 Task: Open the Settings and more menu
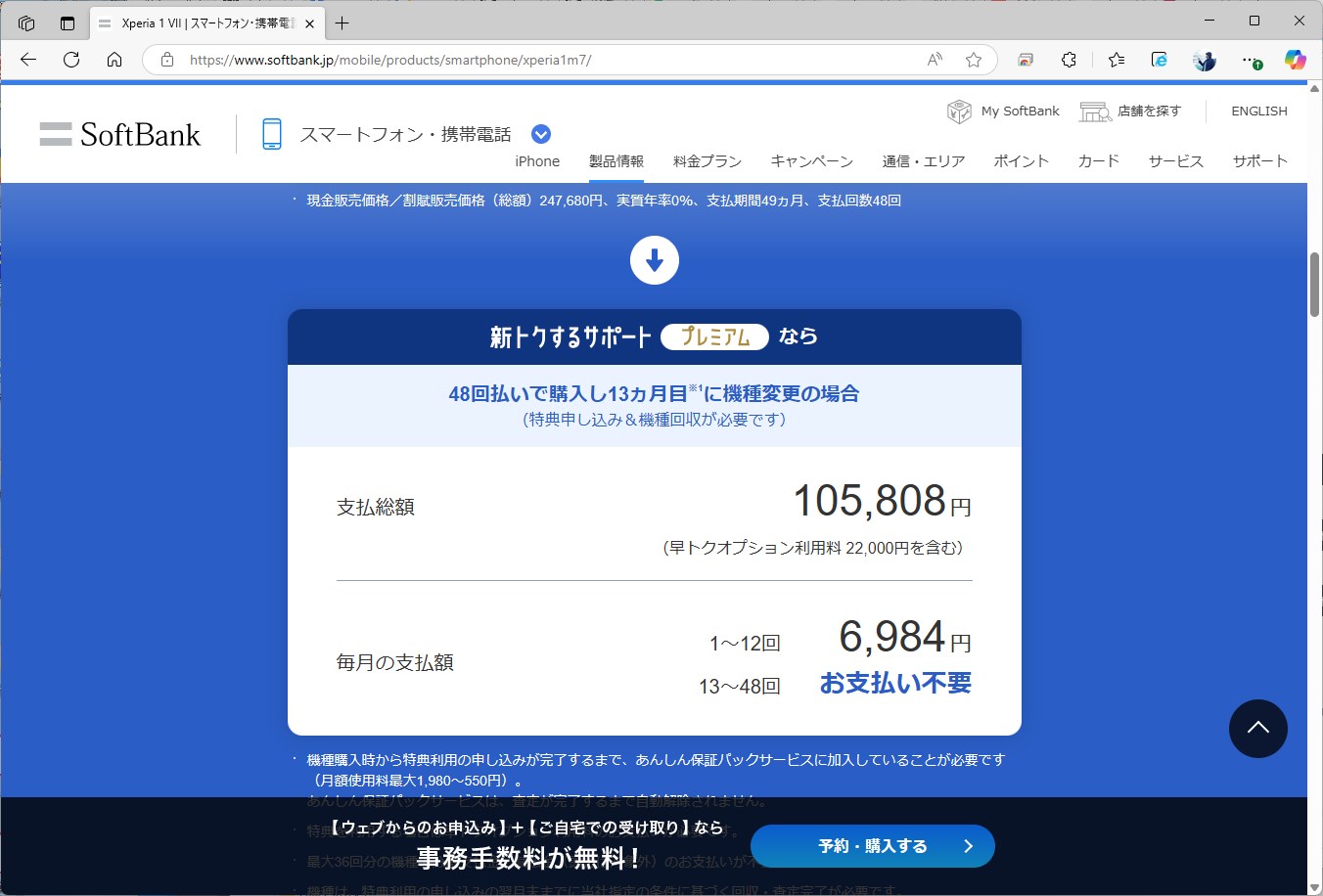tap(1251, 60)
